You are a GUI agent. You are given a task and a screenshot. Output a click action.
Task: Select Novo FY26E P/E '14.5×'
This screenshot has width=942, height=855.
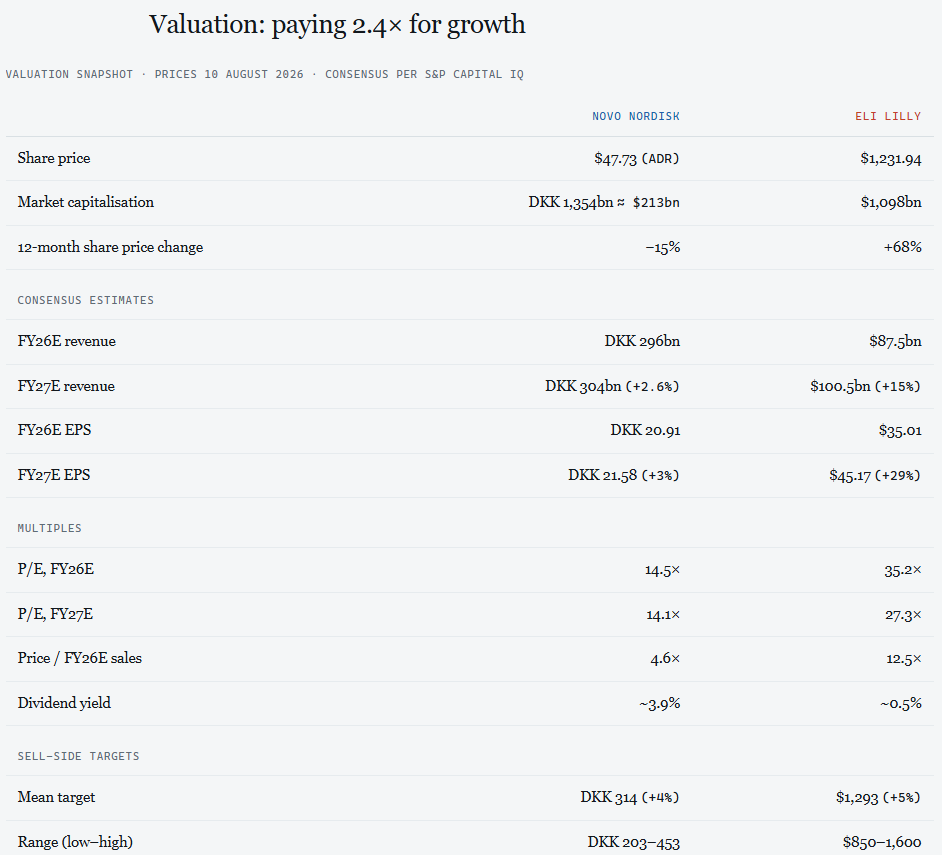click(x=663, y=570)
